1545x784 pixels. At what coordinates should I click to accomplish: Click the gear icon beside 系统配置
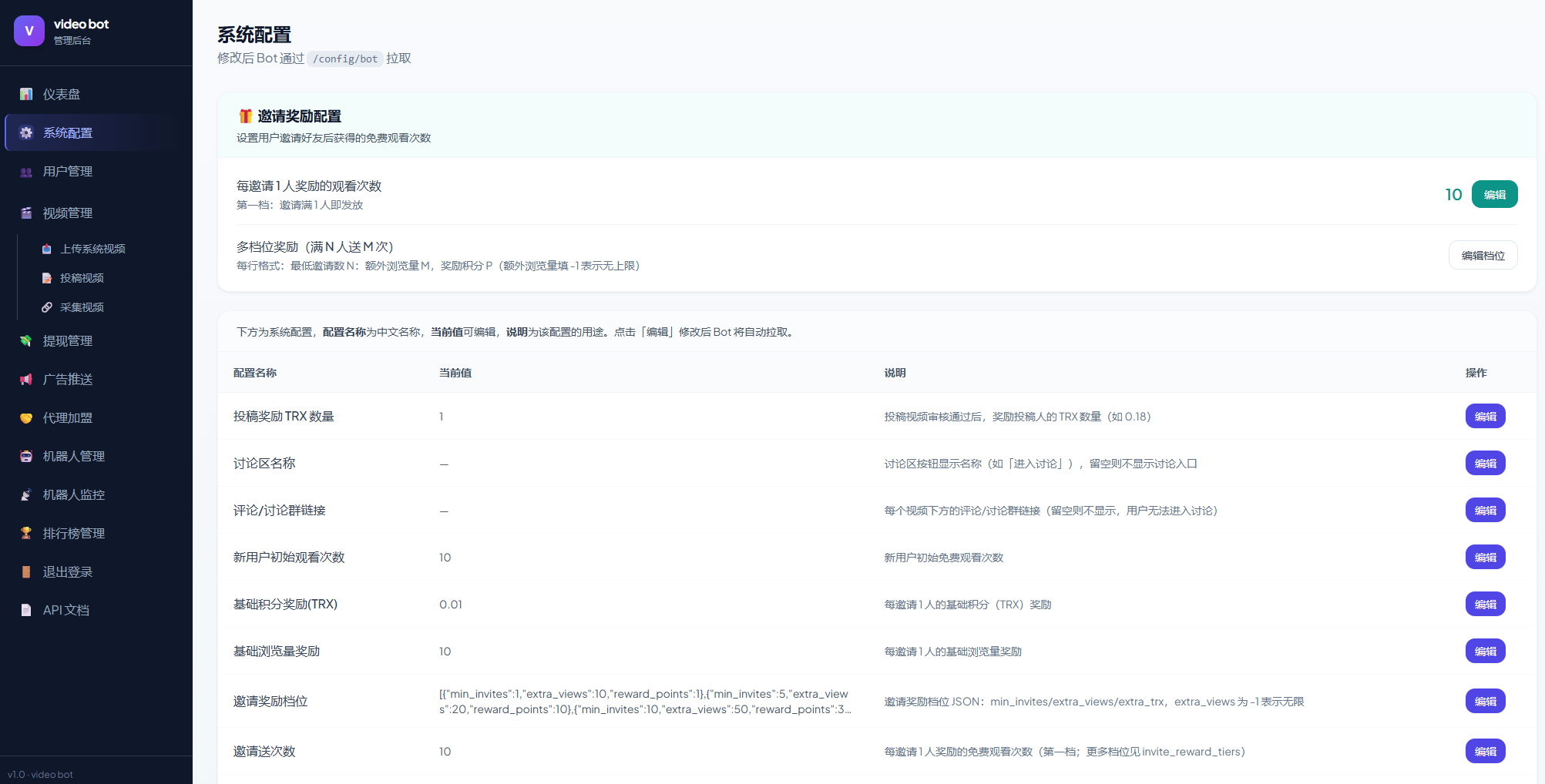26,132
